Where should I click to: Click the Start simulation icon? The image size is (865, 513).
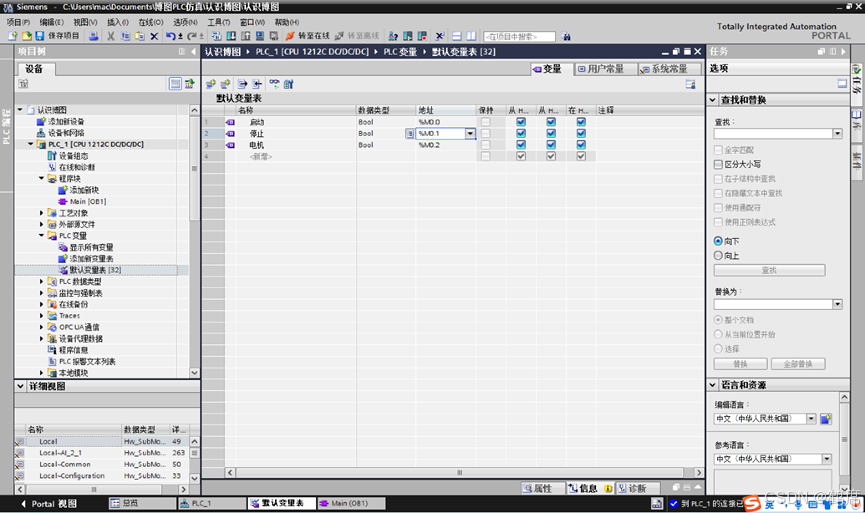(x=260, y=36)
